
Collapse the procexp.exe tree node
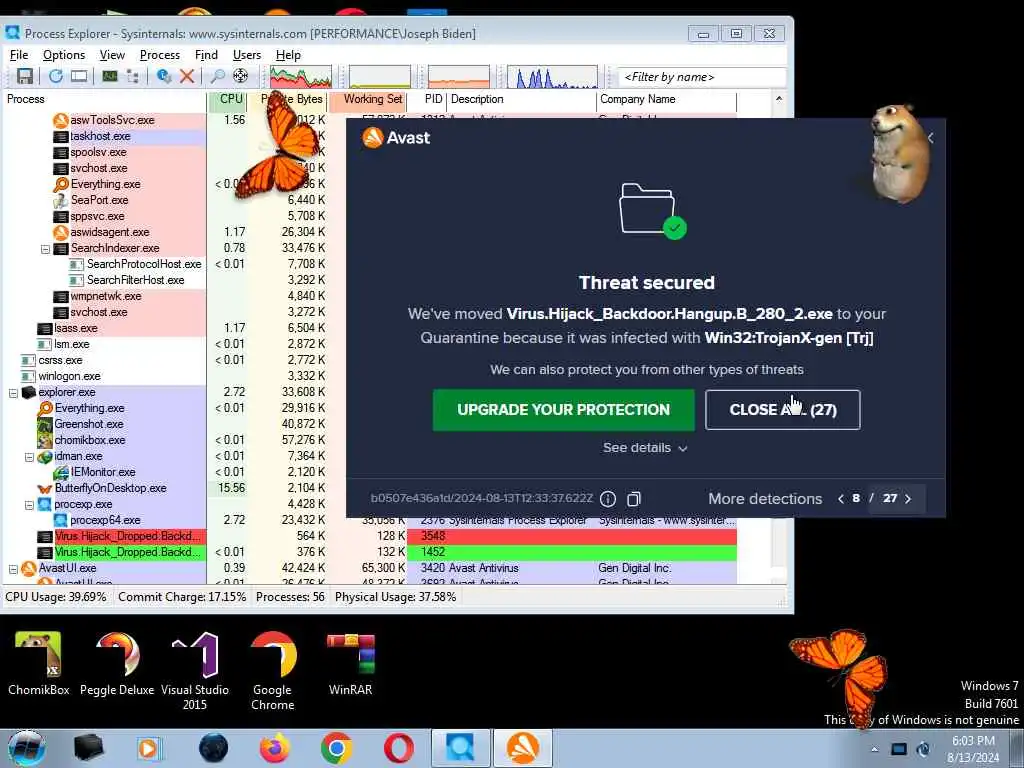pos(29,505)
